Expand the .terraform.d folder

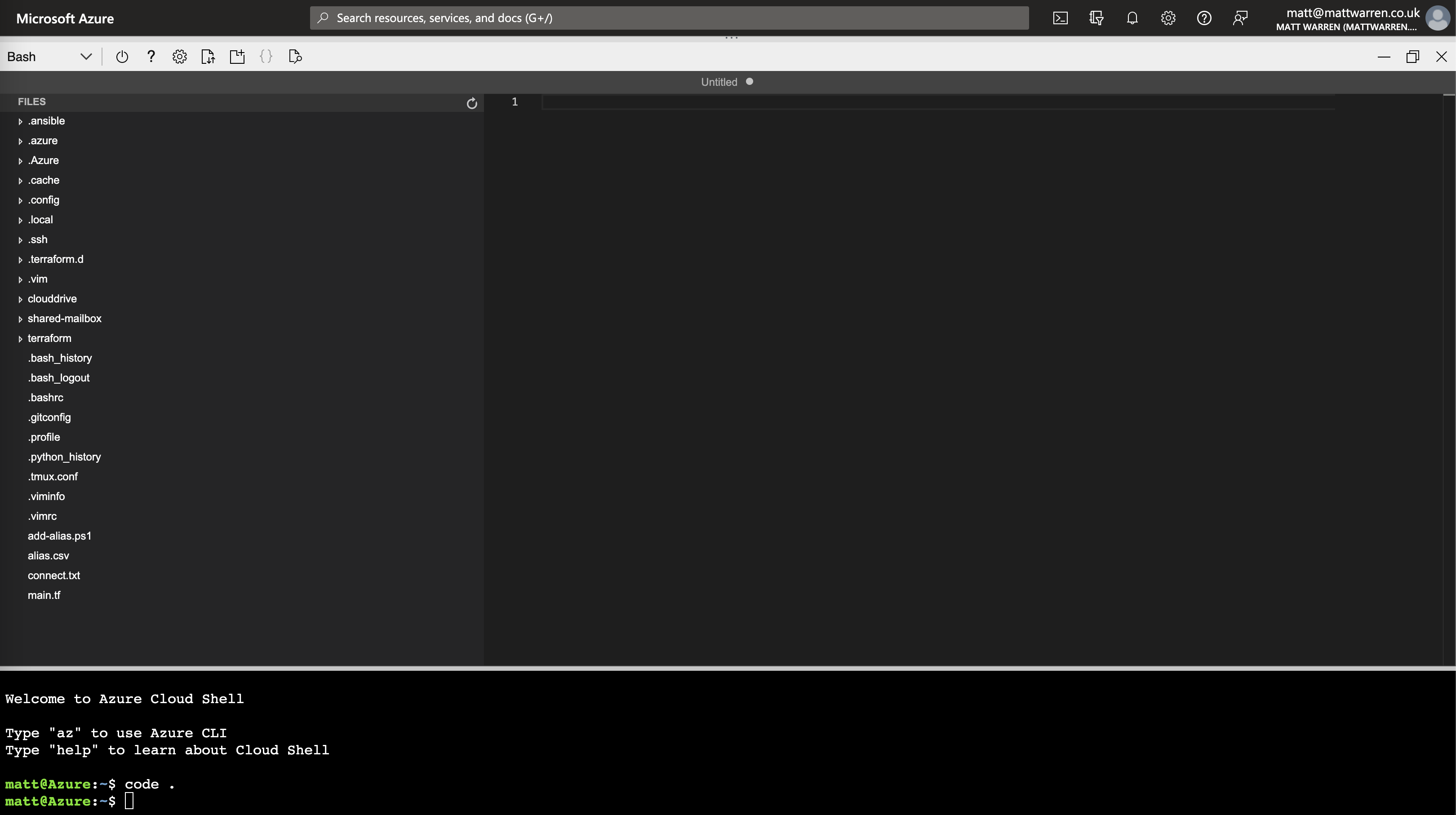point(20,260)
